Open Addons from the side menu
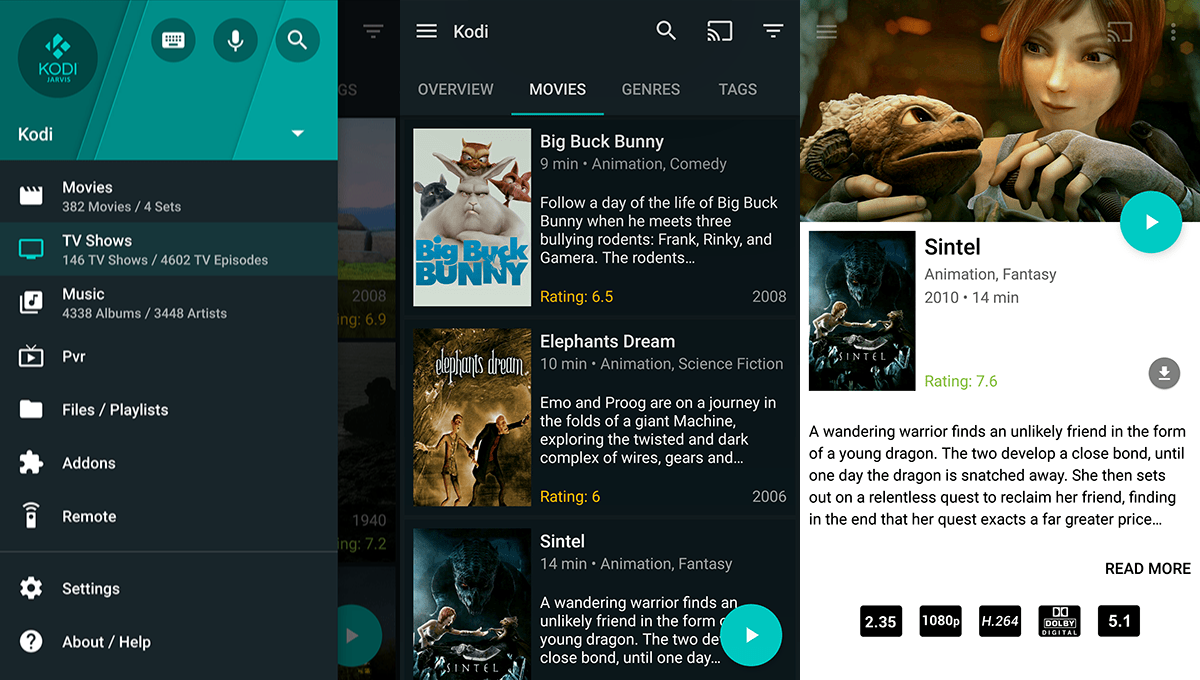This screenshot has width=1200, height=680. (89, 463)
